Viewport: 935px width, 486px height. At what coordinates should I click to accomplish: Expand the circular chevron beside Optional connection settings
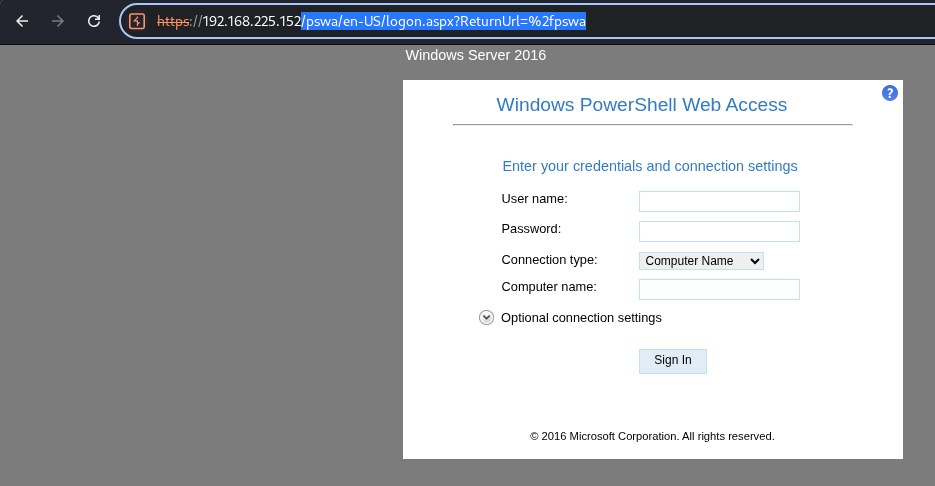point(487,318)
